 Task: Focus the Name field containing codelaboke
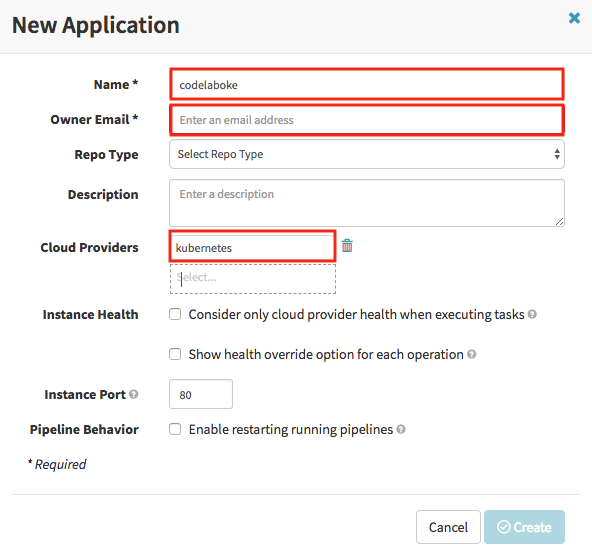click(367, 85)
